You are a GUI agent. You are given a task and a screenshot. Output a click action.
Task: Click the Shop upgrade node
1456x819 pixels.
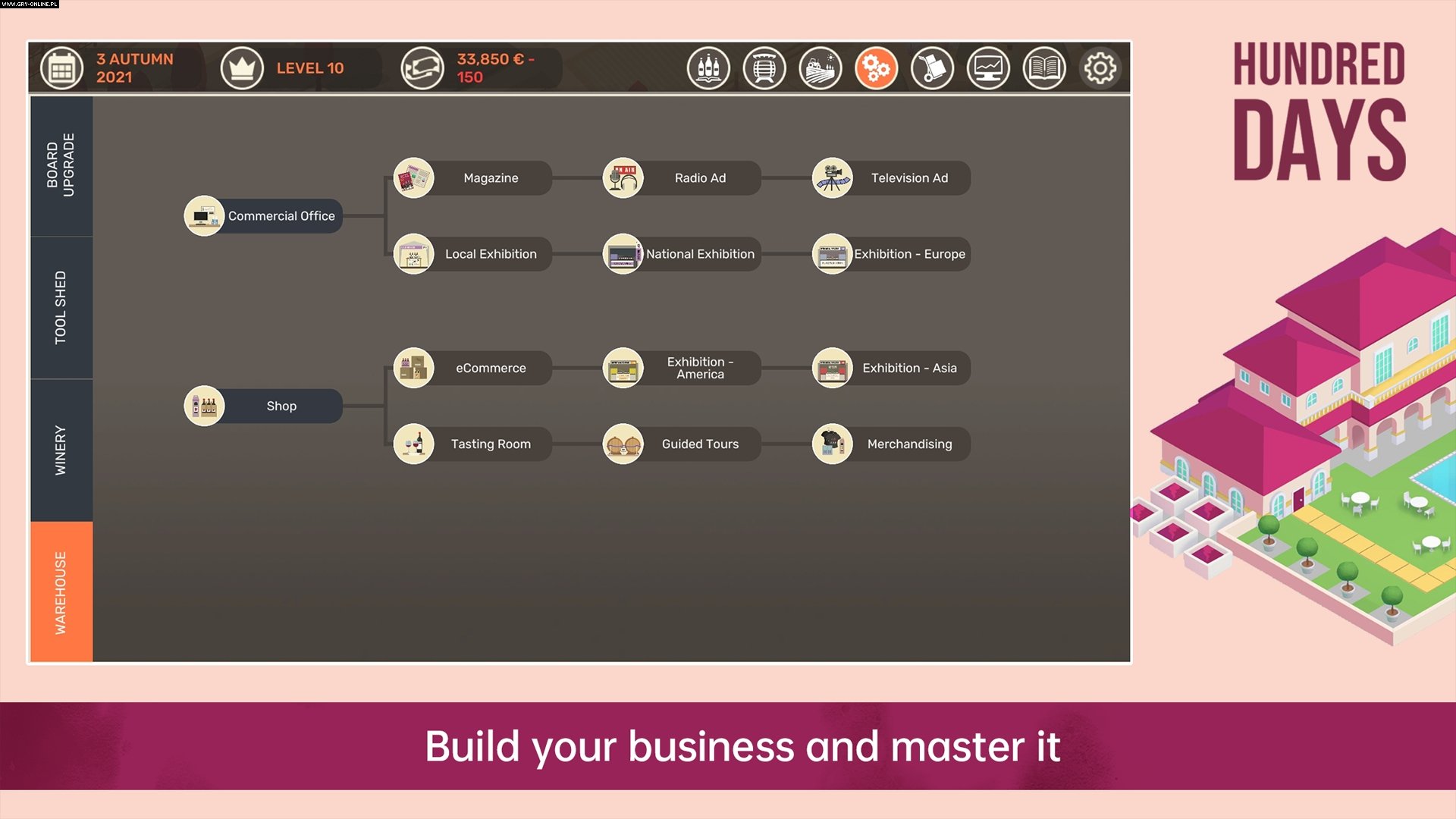click(x=263, y=406)
